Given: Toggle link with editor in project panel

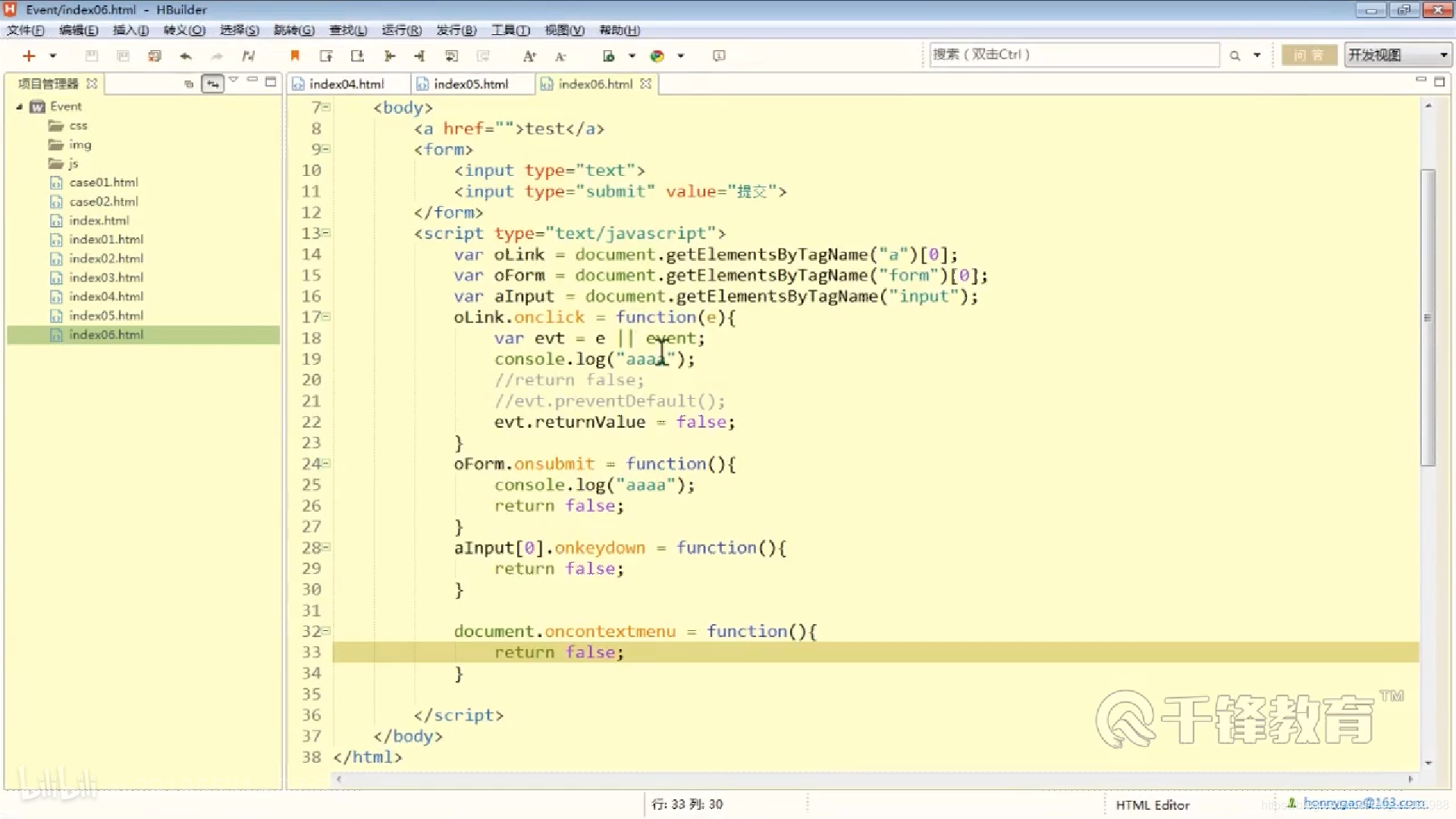Looking at the screenshot, I should click(212, 83).
